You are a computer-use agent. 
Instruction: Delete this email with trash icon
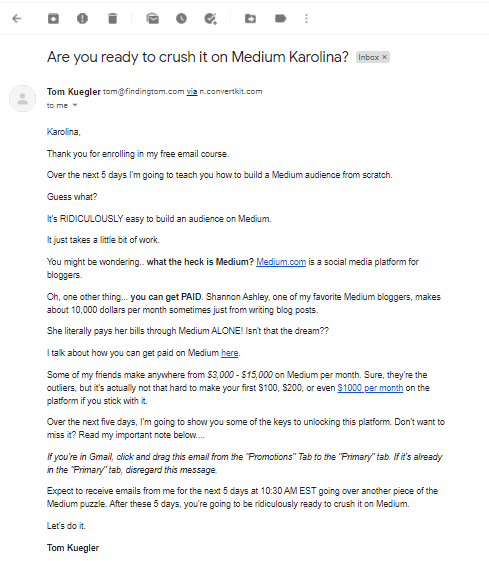click(x=113, y=18)
